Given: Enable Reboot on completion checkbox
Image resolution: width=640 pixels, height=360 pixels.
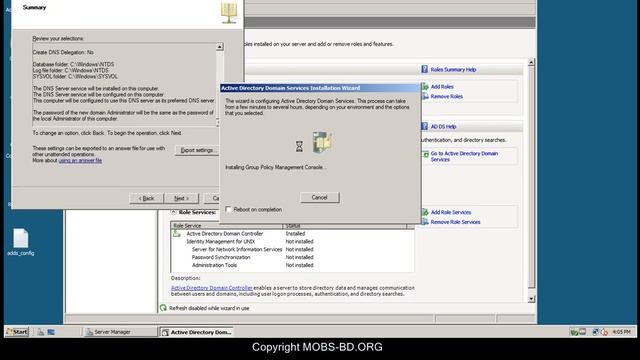Looking at the screenshot, I should pos(228,209).
